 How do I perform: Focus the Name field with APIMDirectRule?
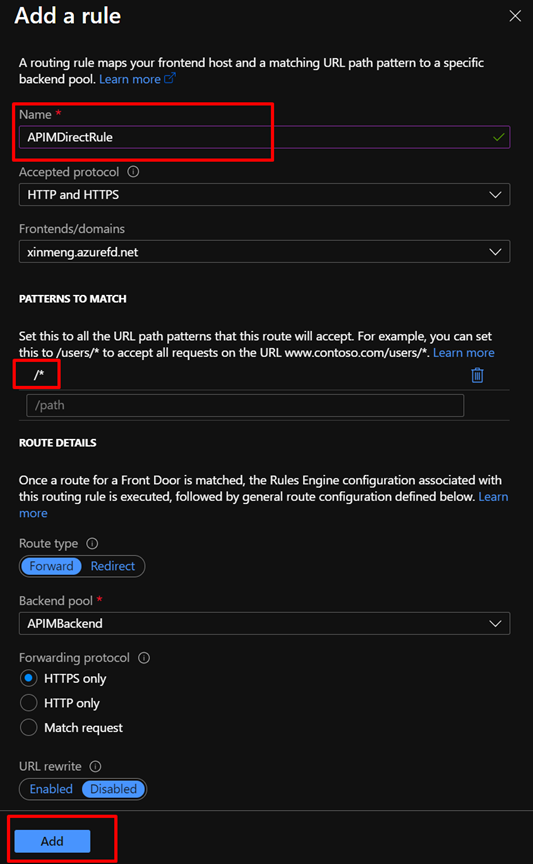265,137
